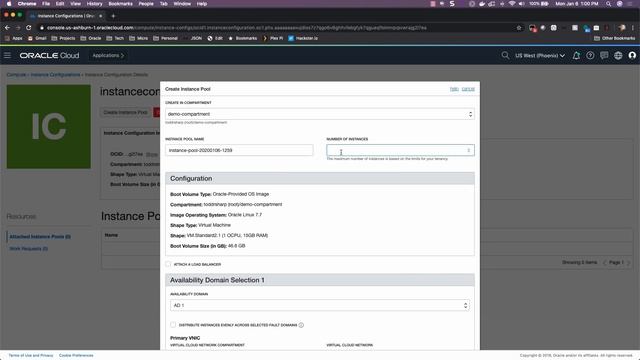Image resolution: width=640 pixels, height=360 pixels.
Task: Open the File menu
Action: click(x=46, y=4)
